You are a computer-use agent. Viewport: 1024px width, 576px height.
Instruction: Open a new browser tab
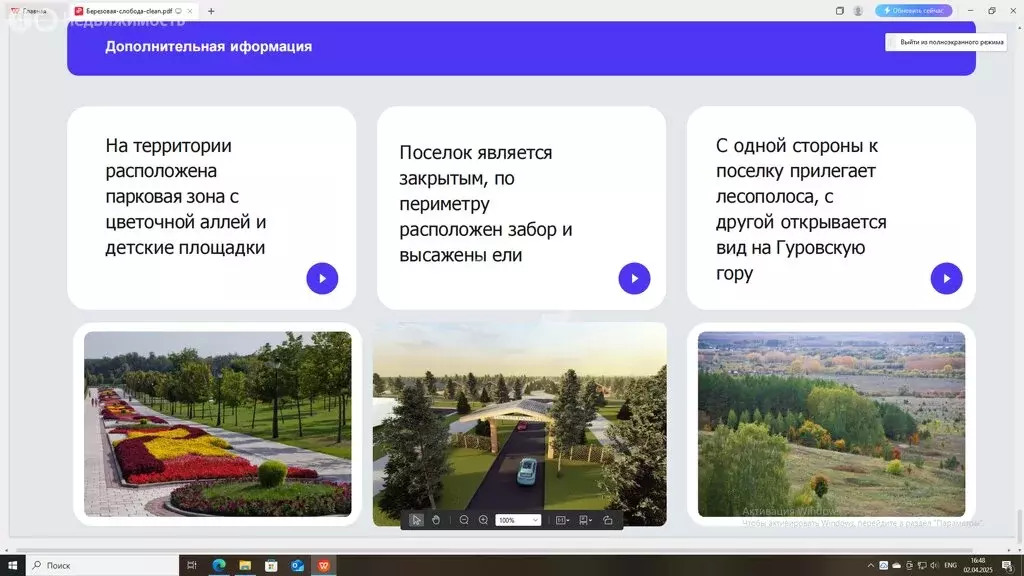pos(209,10)
